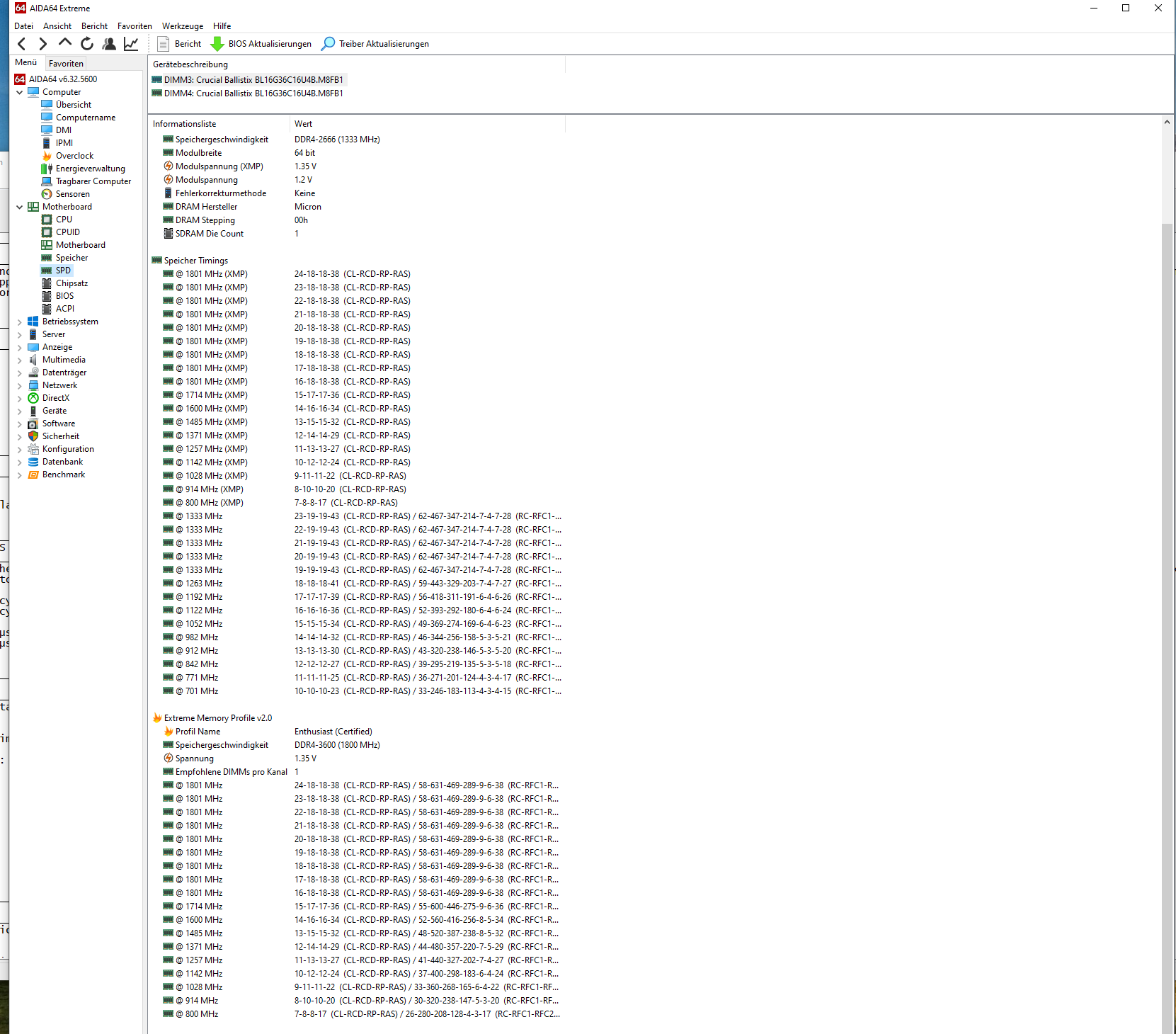Open the Werkzeuge menu
The height and width of the screenshot is (1034, 1176).
tap(183, 26)
